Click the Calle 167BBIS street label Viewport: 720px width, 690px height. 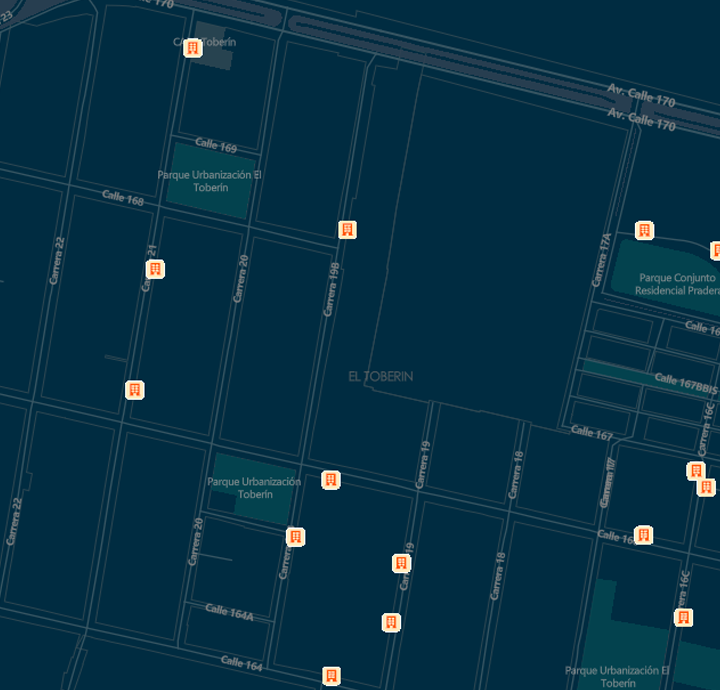pos(686,383)
